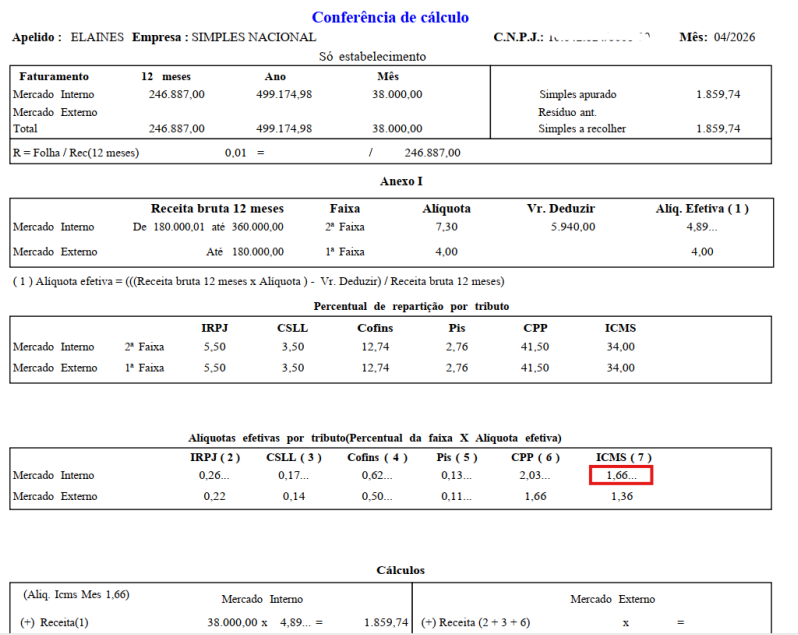Image resolution: width=798 pixels, height=635 pixels.
Task: Select Mercado Externo Alíq. Efetiva 4,00
Action: coord(702,252)
